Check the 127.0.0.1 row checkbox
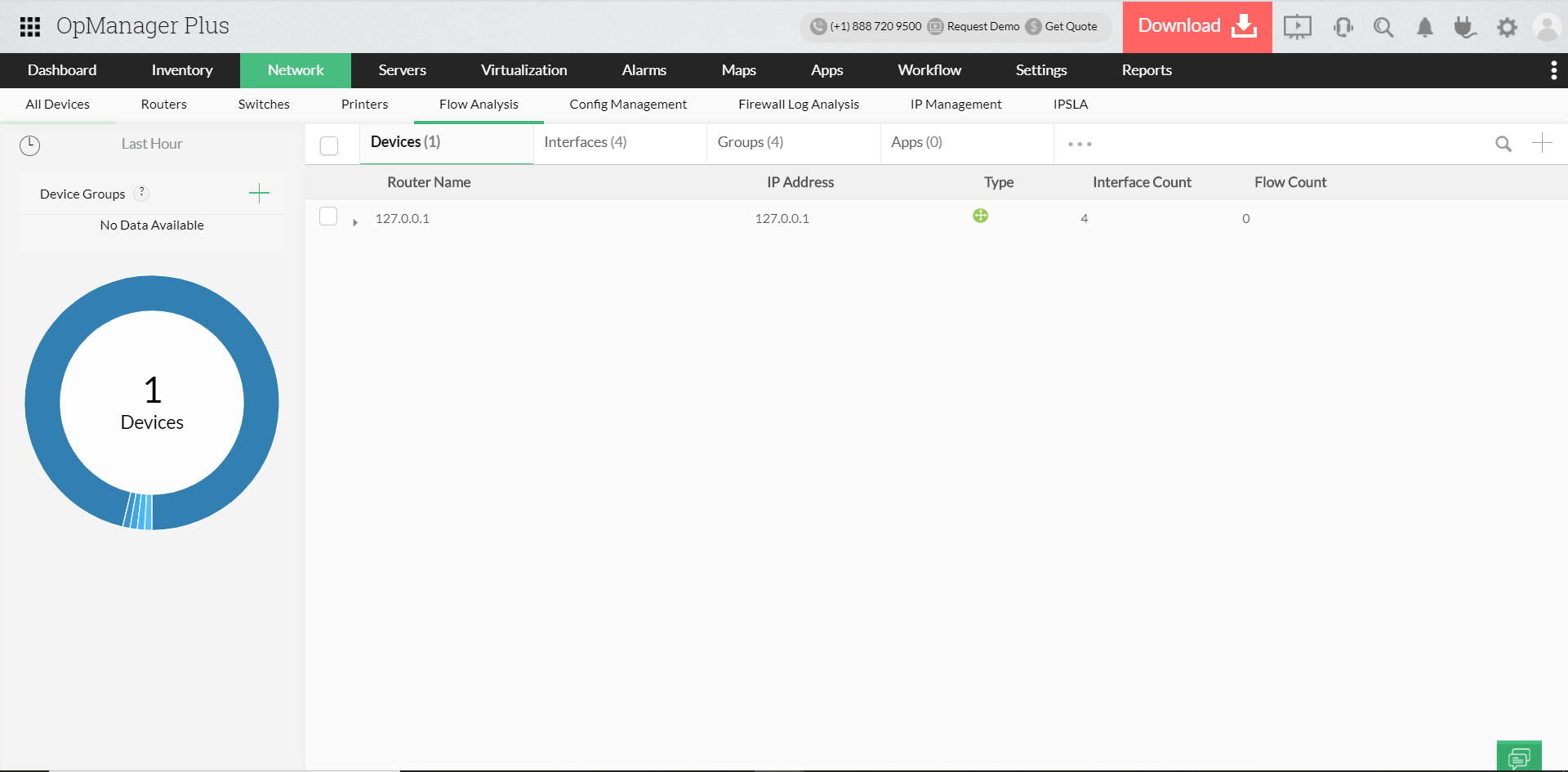Screen dimensions: 1568x772 pyautogui.click(x=328, y=216)
